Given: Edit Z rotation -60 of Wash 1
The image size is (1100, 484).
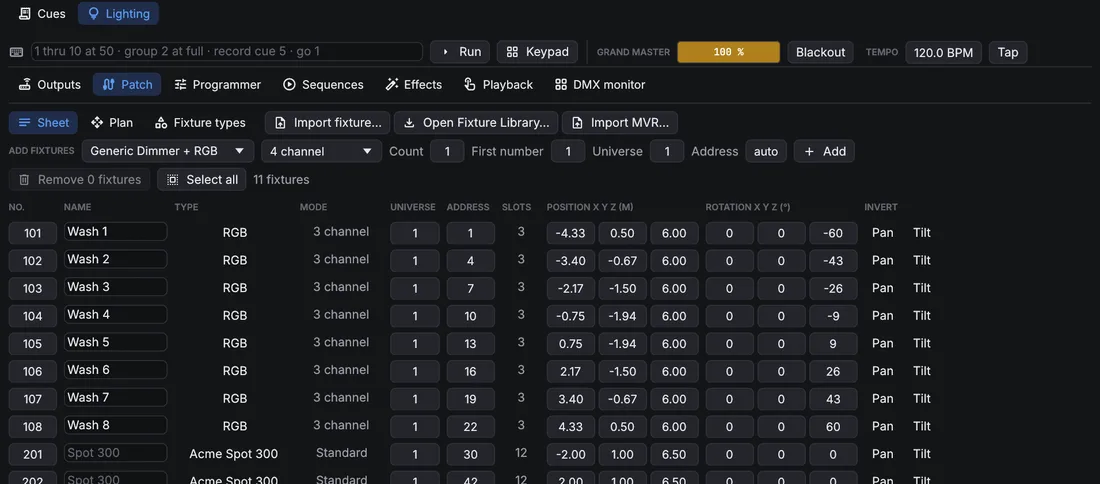Looking at the screenshot, I should 833,233.
